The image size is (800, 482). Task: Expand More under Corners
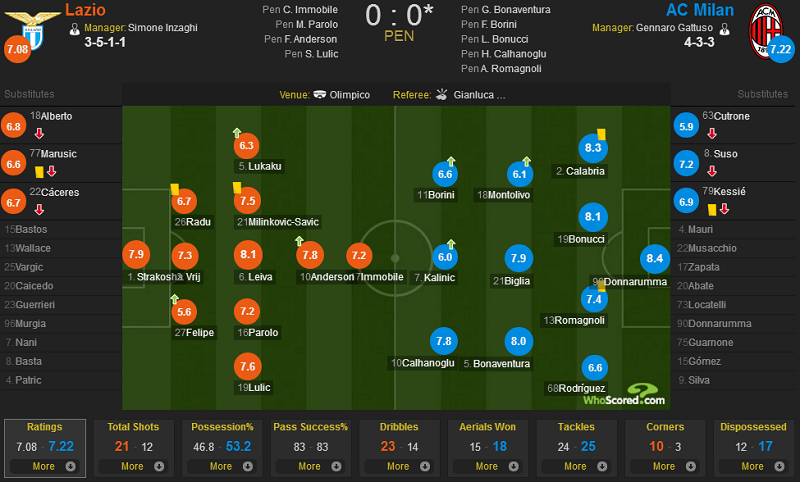(x=664, y=466)
